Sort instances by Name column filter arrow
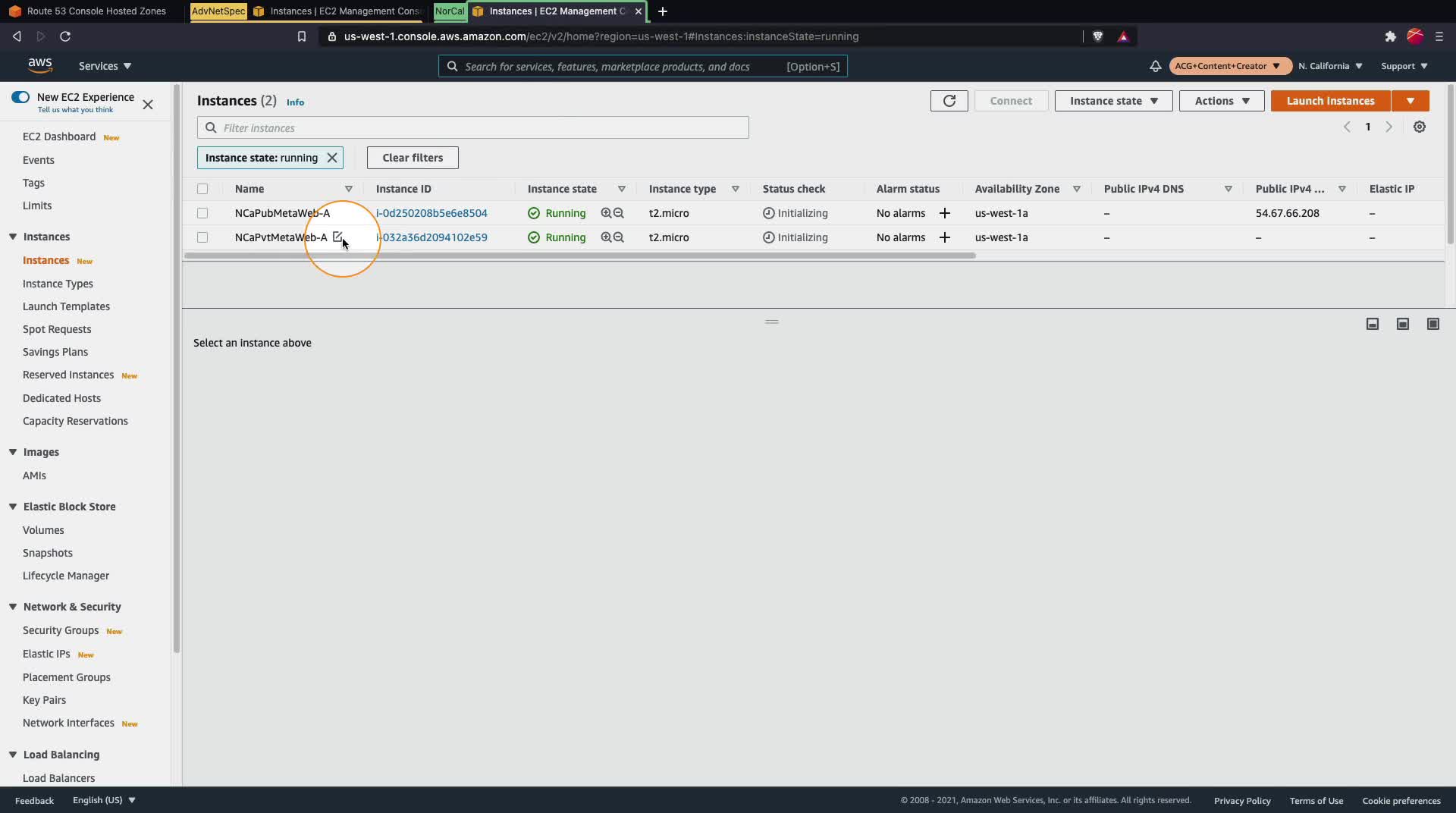This screenshot has height=813, width=1456. [x=349, y=189]
